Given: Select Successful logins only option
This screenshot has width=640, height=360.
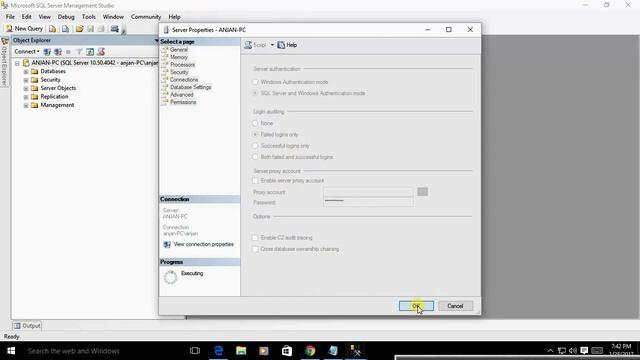Looking at the screenshot, I should coord(255,145).
